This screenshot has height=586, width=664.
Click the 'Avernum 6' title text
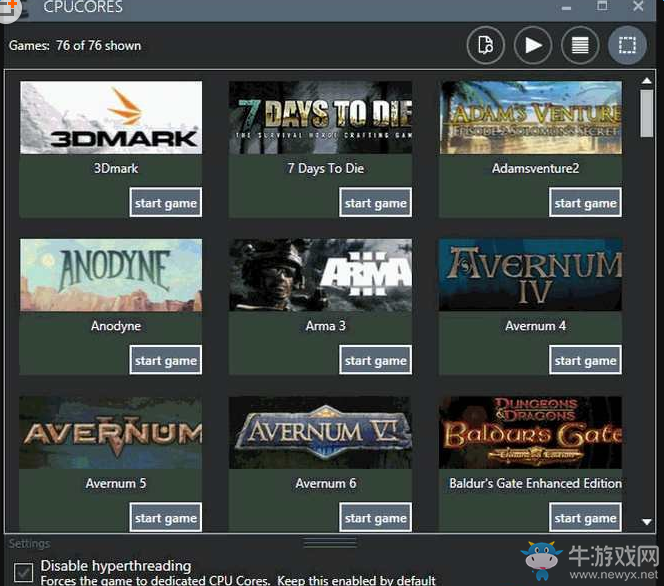point(326,484)
